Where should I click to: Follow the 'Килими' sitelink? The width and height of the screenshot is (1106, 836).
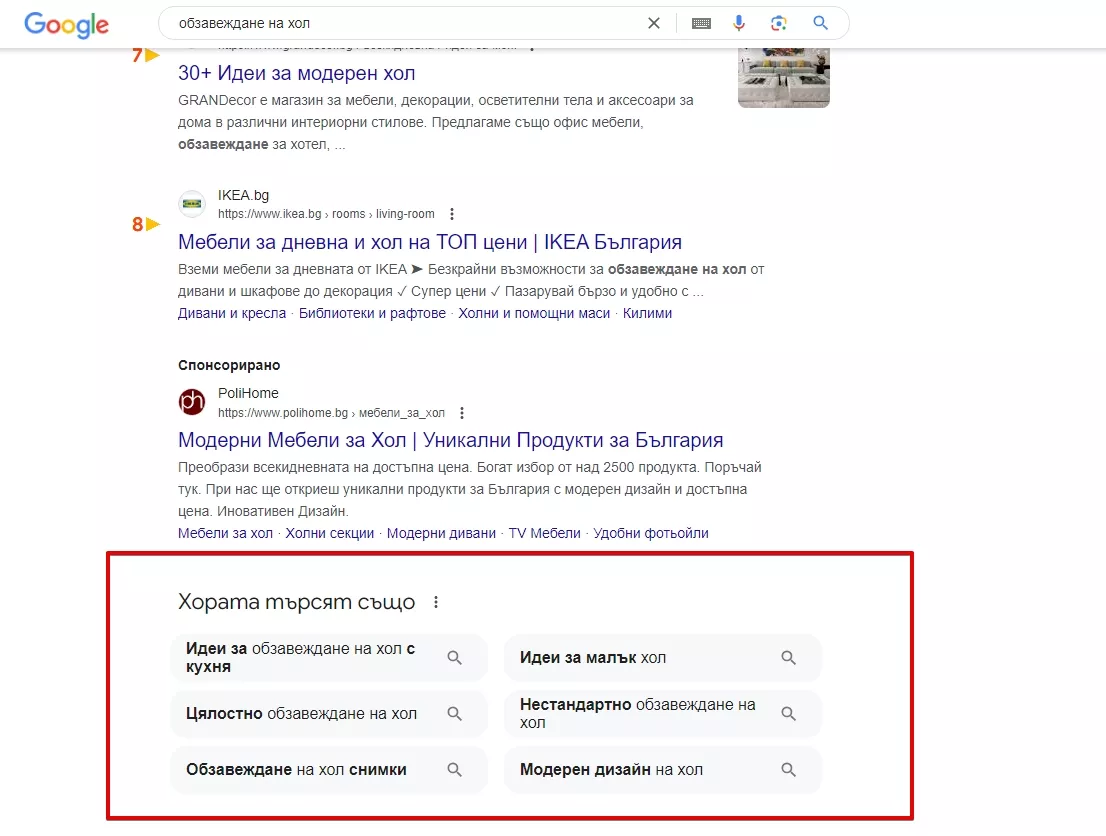click(648, 313)
